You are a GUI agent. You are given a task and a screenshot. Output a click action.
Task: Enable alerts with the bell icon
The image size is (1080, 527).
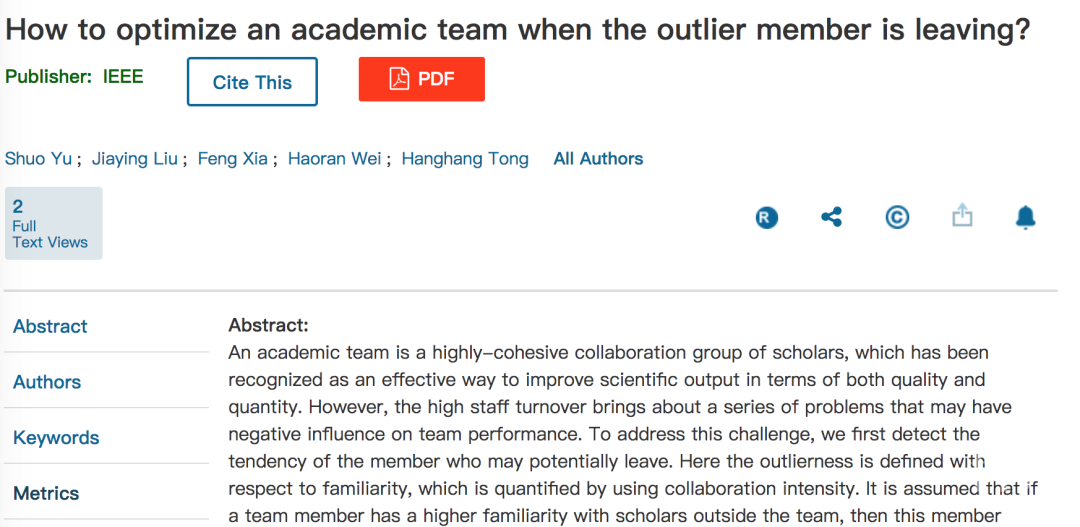click(x=1026, y=217)
